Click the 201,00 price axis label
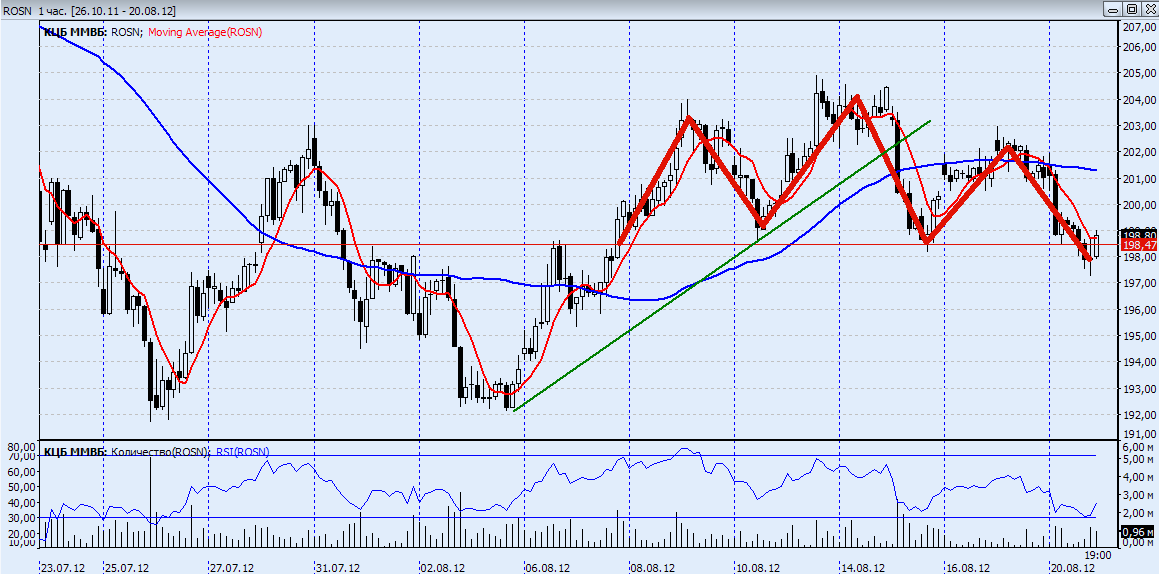The width and height of the screenshot is (1159, 574). 1139,178
